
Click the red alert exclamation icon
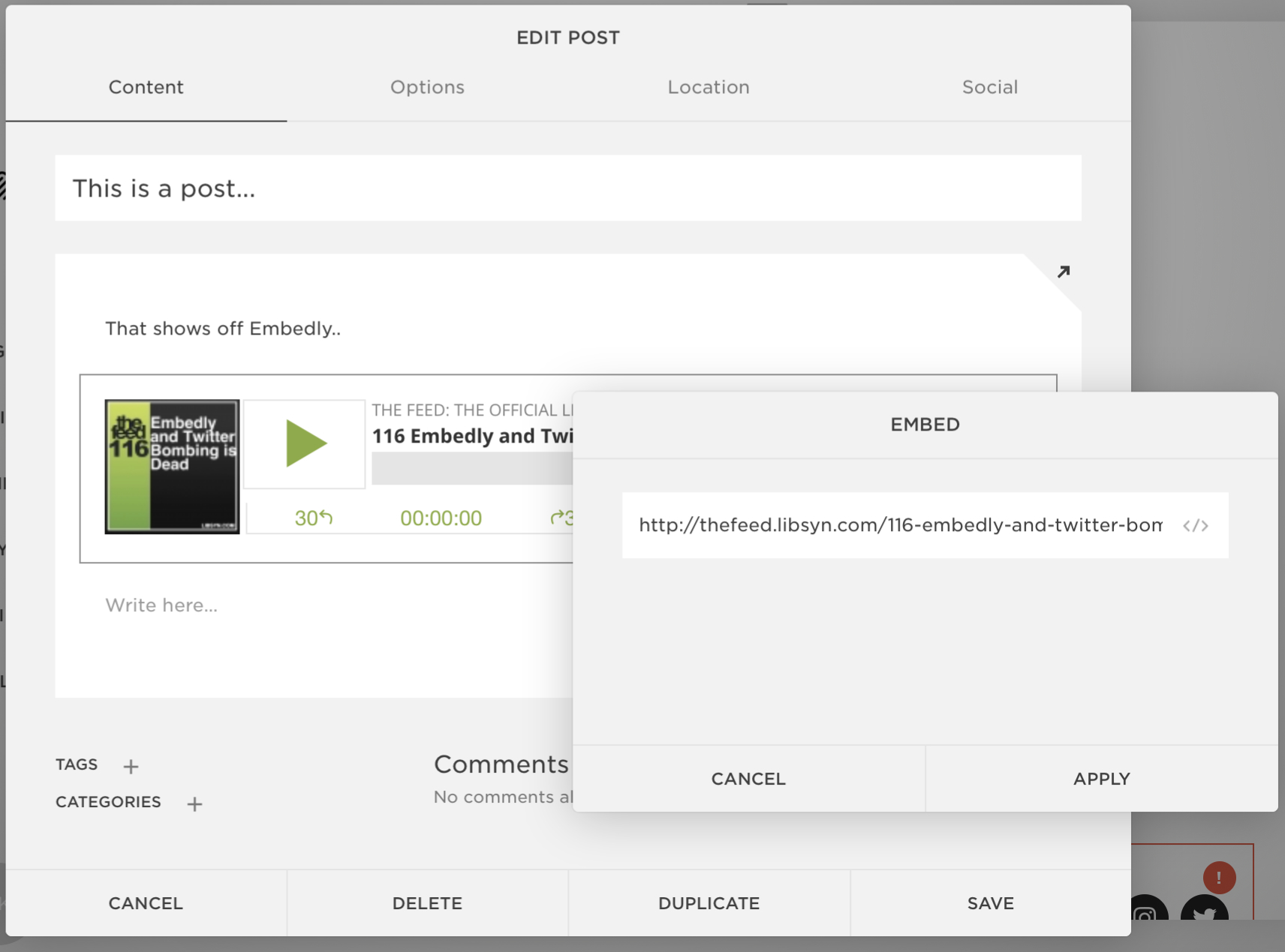[1219, 877]
